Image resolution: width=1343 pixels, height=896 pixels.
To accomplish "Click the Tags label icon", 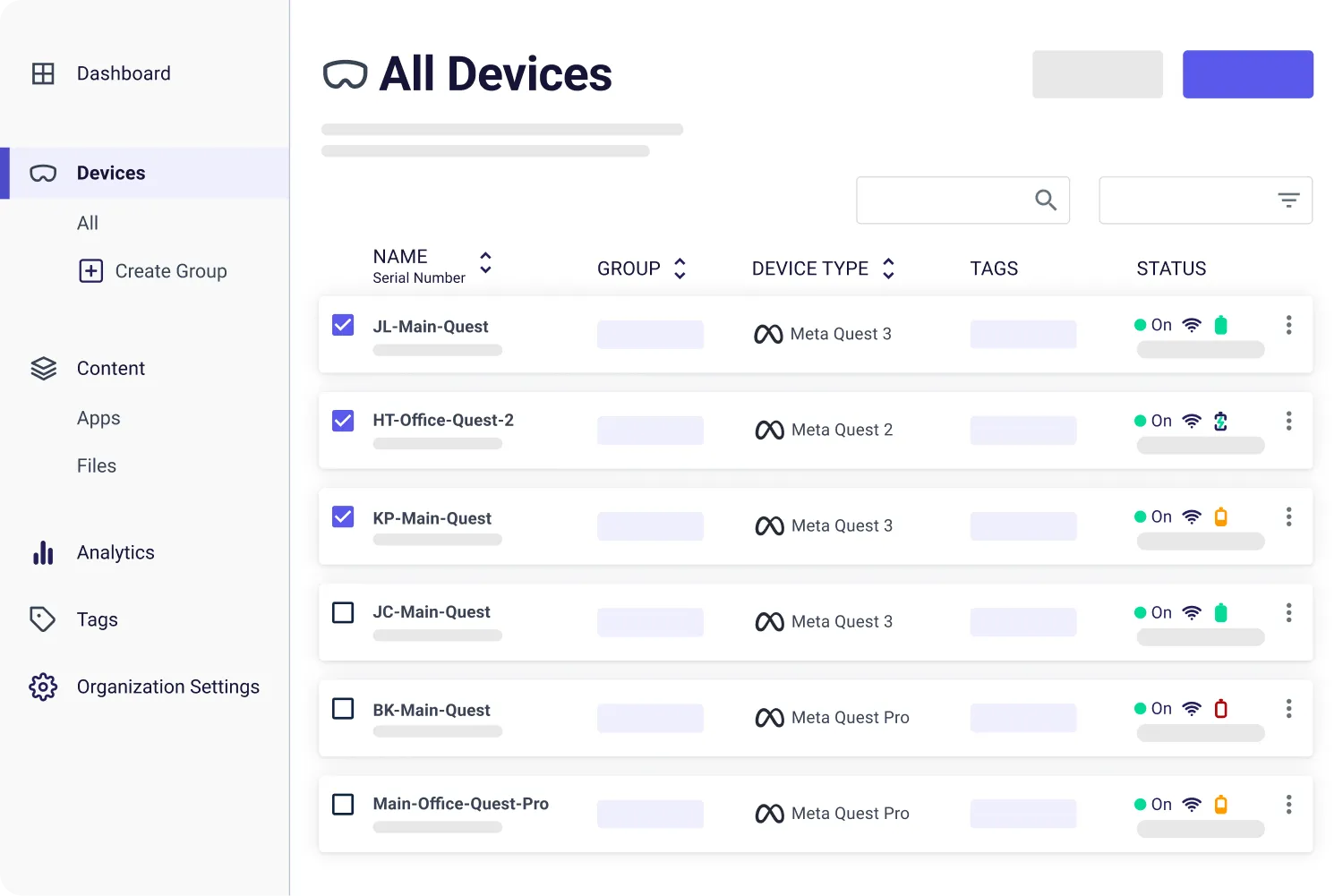I will (43, 619).
